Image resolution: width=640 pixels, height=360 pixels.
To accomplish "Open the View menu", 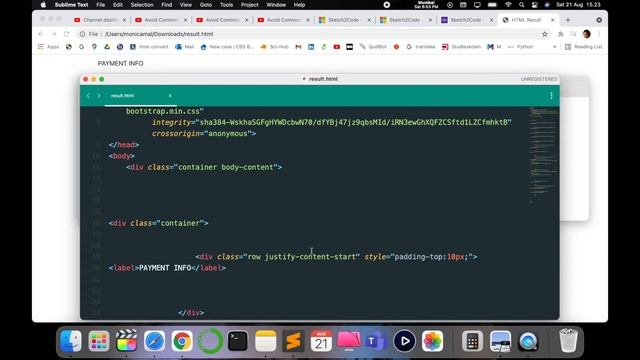I will 186,5.
